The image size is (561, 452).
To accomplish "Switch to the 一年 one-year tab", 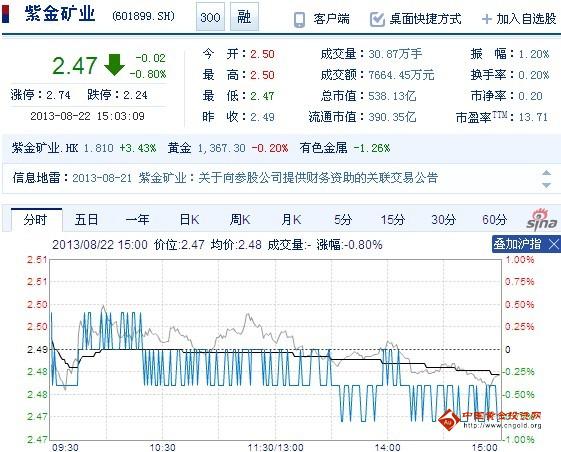I will [x=137, y=220].
